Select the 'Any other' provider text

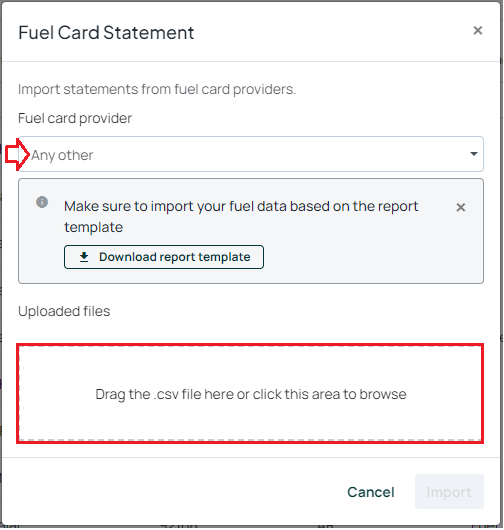point(62,155)
